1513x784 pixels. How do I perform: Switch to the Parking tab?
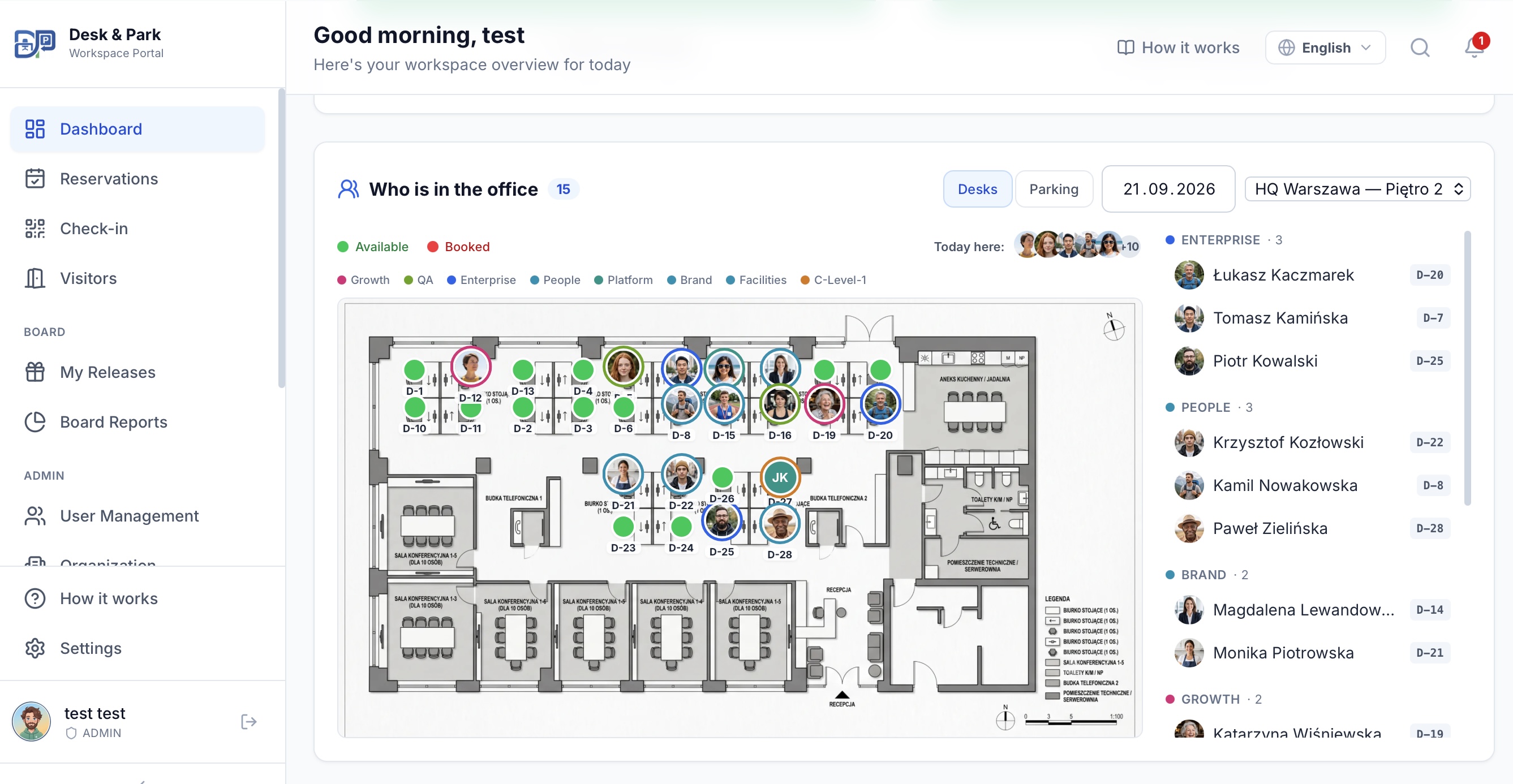pos(1054,189)
